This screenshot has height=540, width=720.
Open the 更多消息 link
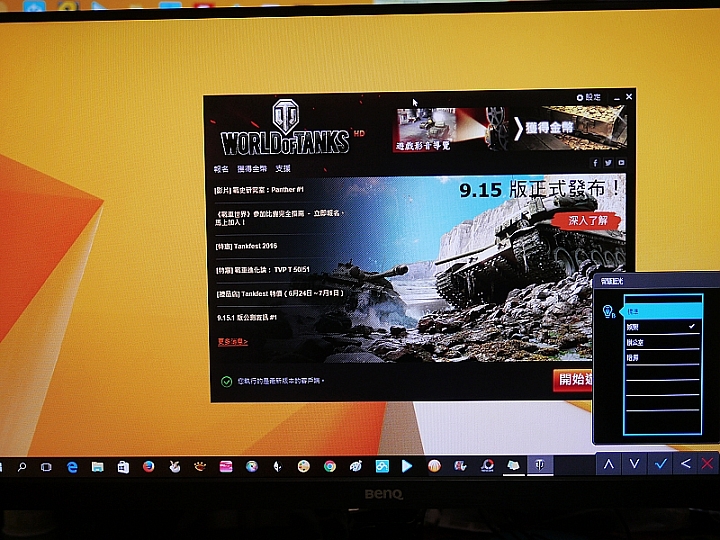tap(233, 342)
